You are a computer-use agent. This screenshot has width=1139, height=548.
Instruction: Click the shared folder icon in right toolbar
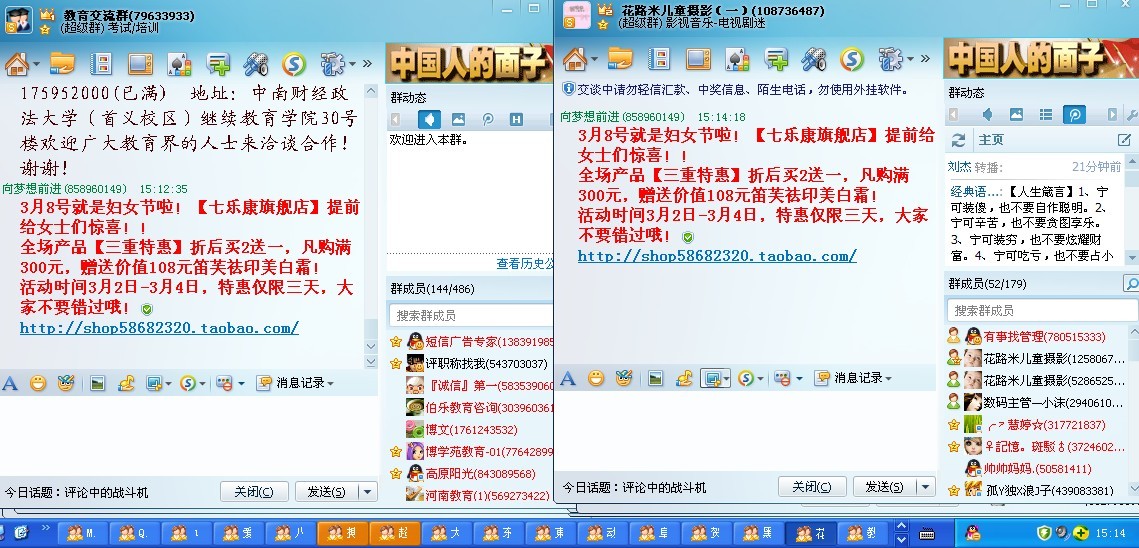tap(621, 59)
